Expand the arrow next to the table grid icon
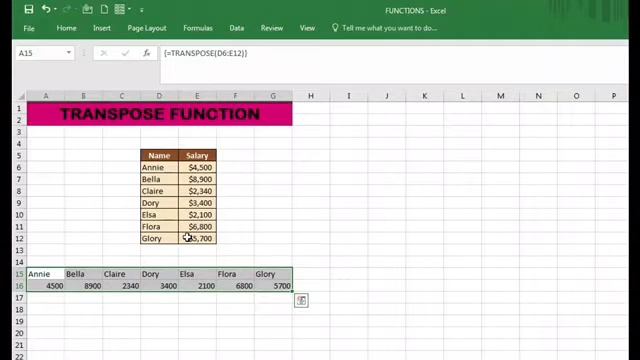The height and width of the screenshot is (360, 640). click(x=129, y=9)
